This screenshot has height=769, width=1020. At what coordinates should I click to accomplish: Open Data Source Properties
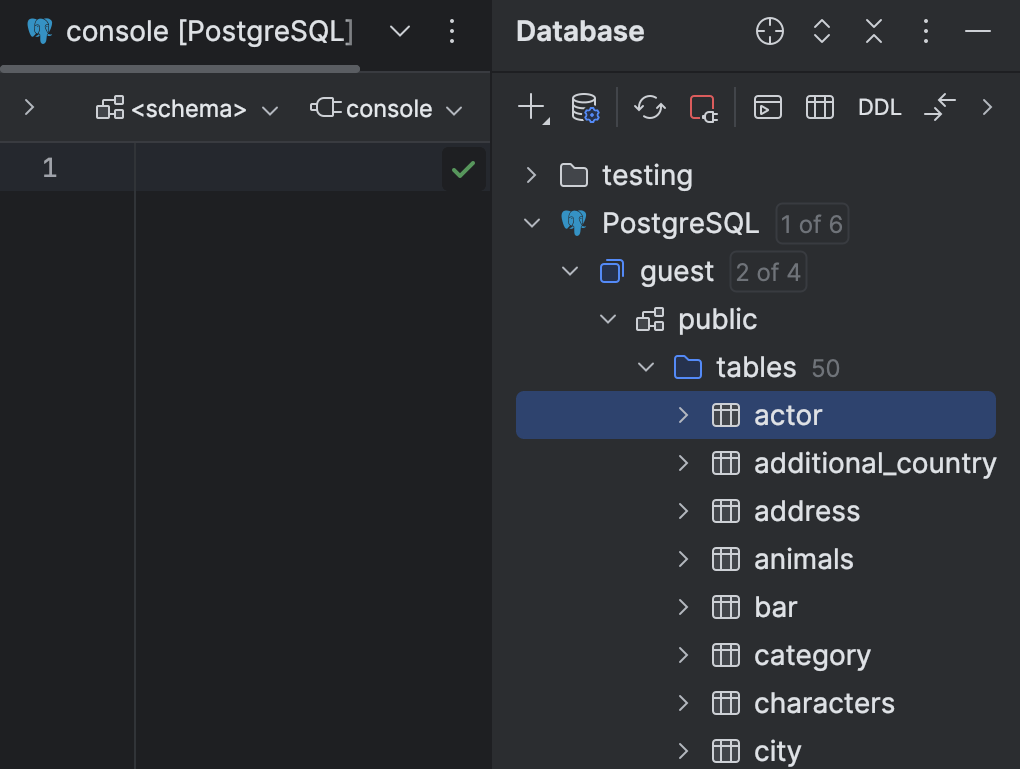585,107
